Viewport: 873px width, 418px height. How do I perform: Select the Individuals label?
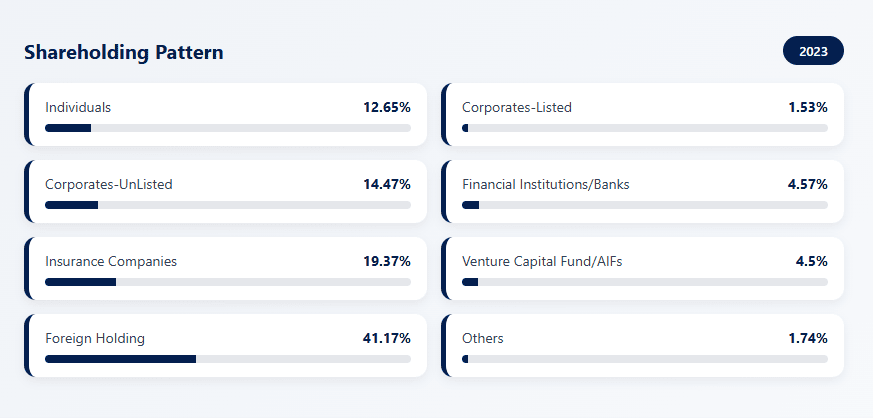click(78, 107)
